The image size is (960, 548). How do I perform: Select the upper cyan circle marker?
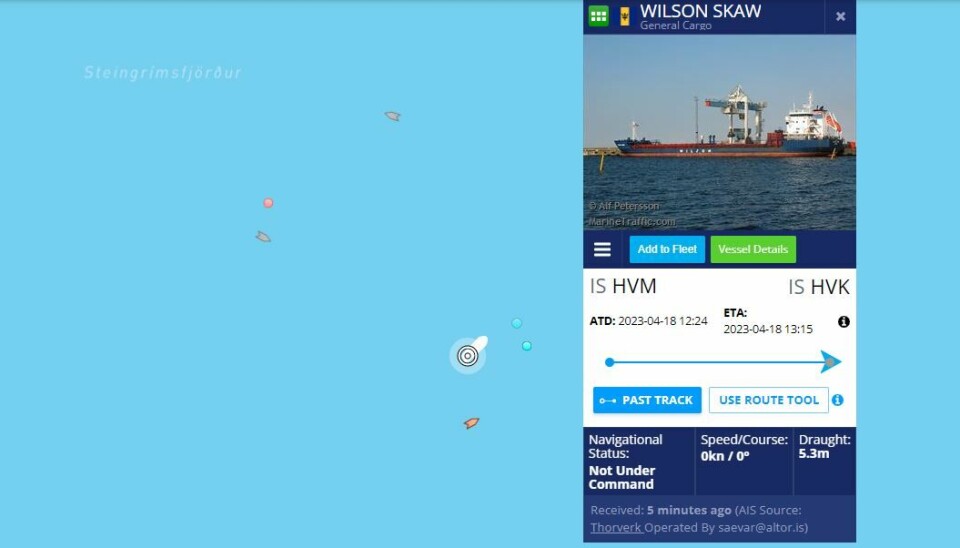pos(517,323)
